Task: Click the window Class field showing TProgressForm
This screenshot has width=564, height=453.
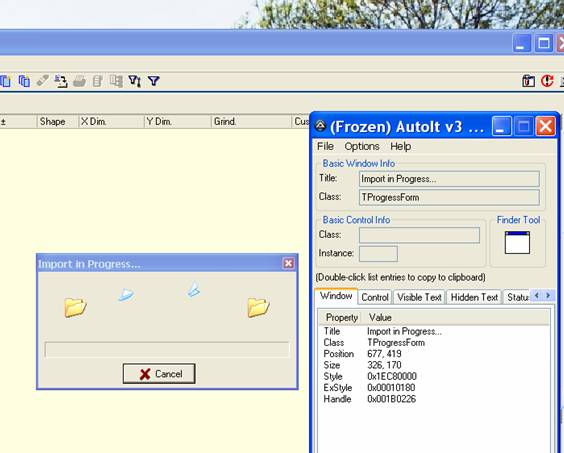Action: coord(449,198)
